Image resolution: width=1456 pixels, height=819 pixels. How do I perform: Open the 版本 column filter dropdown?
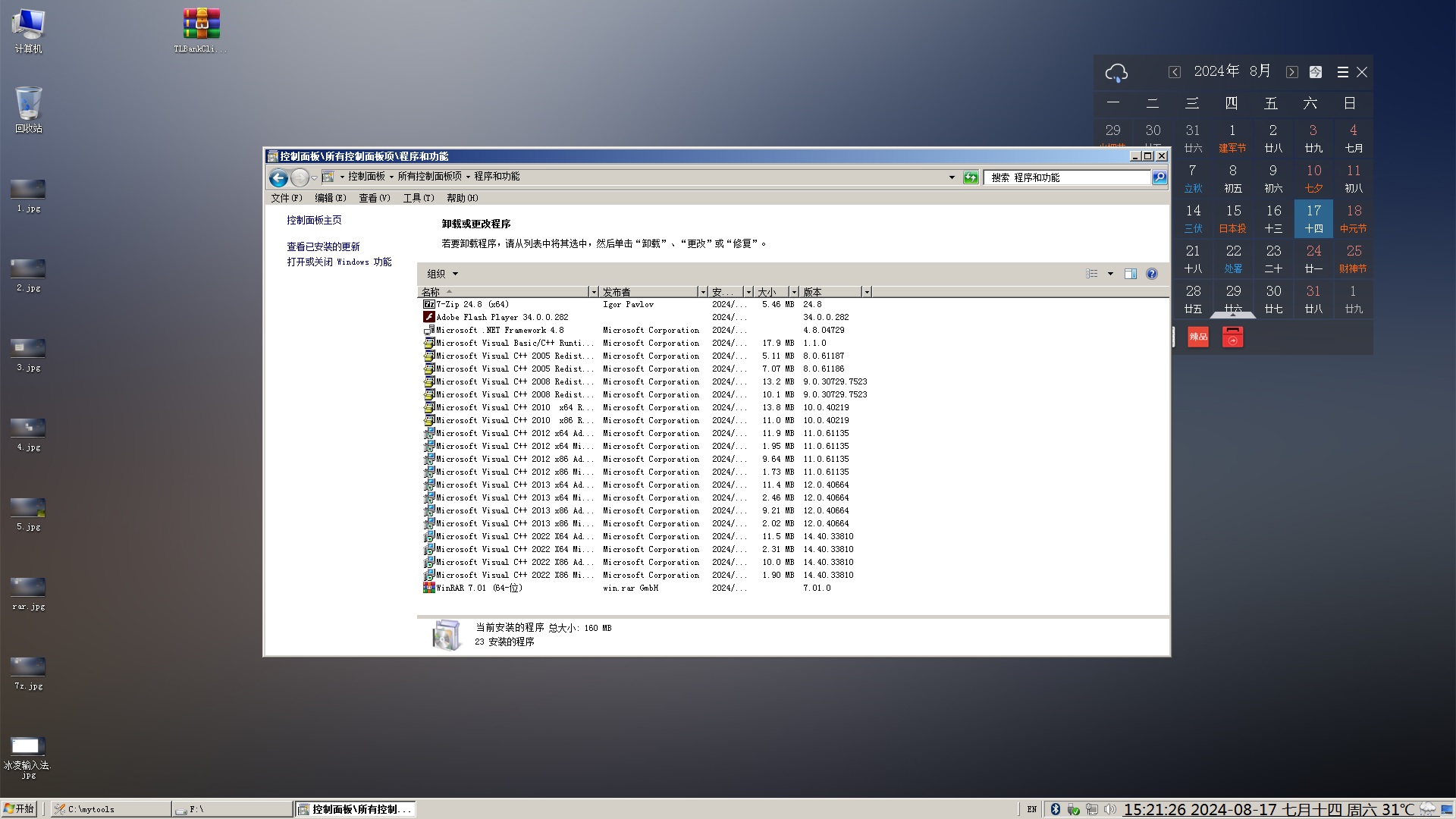point(867,292)
